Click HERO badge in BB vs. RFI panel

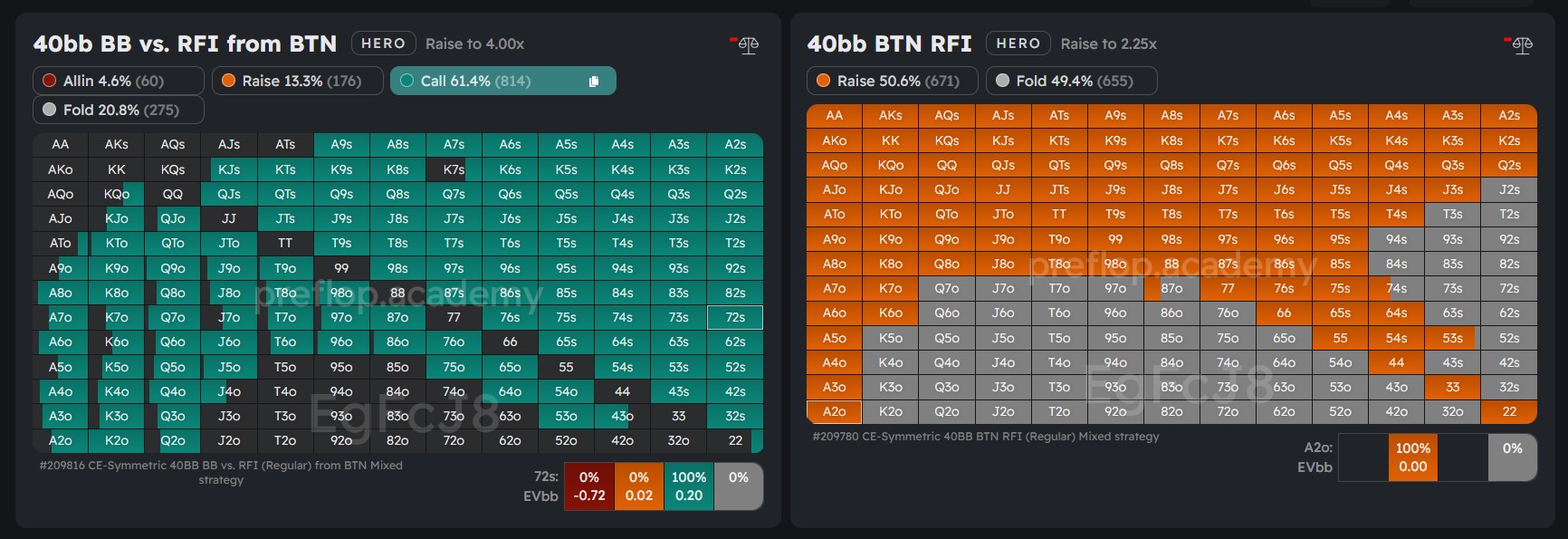tap(383, 43)
